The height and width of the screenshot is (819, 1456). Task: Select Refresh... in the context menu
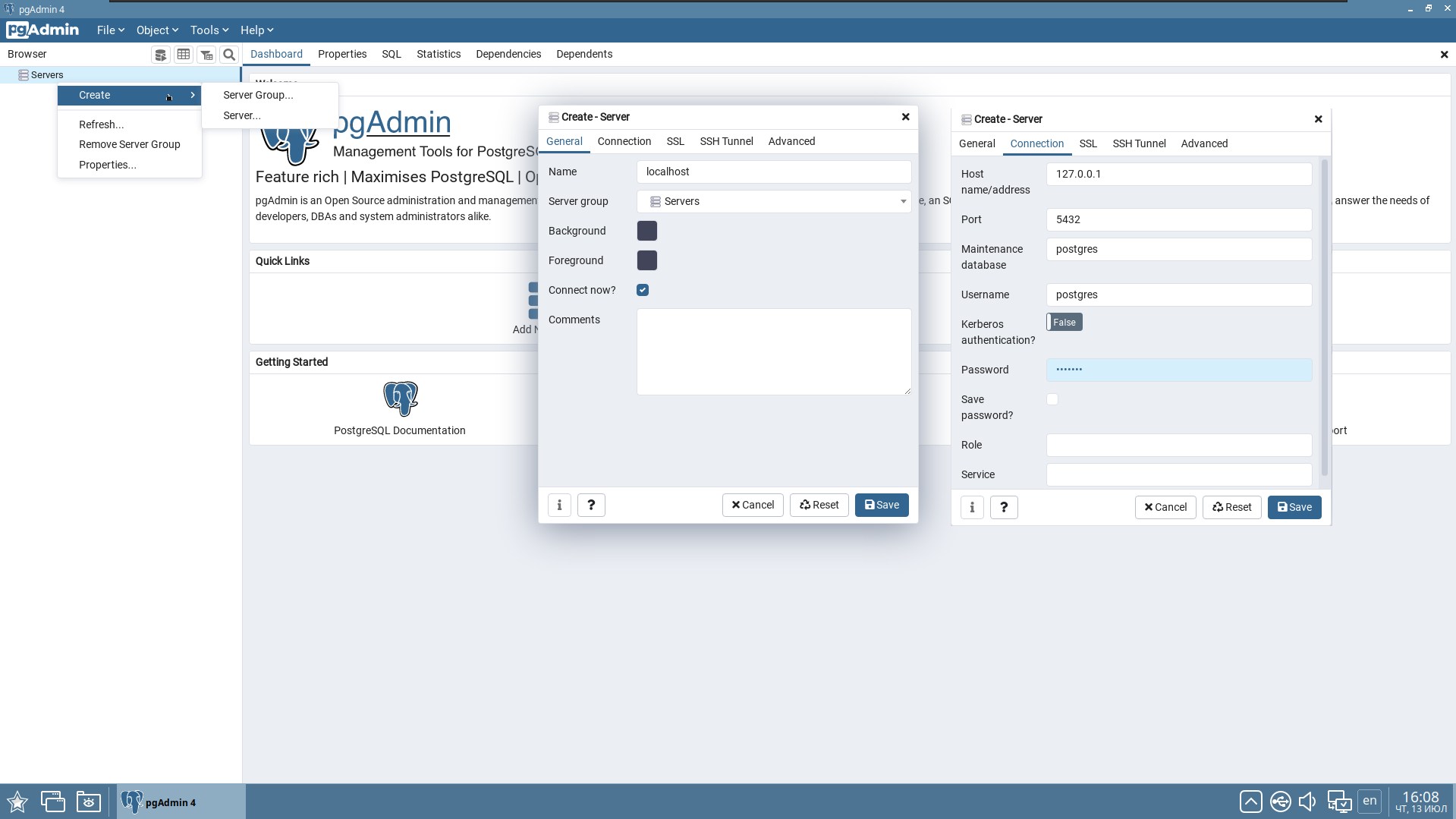[x=101, y=124]
